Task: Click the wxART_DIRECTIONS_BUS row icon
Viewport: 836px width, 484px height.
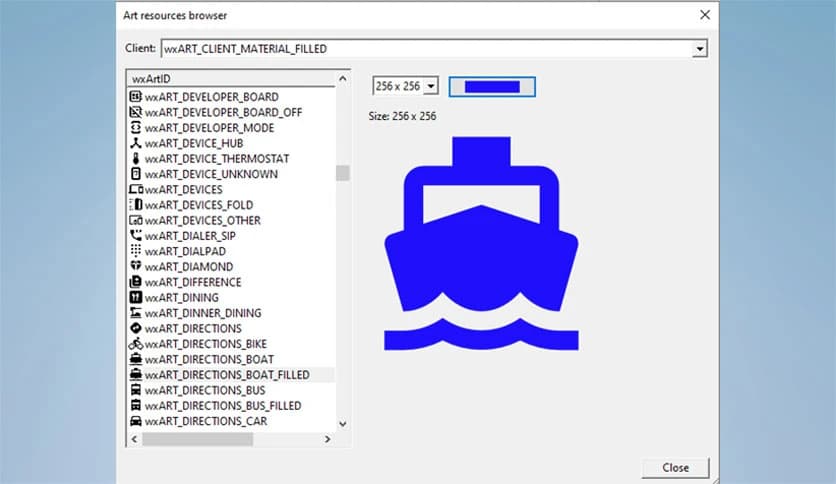Action: click(x=136, y=390)
